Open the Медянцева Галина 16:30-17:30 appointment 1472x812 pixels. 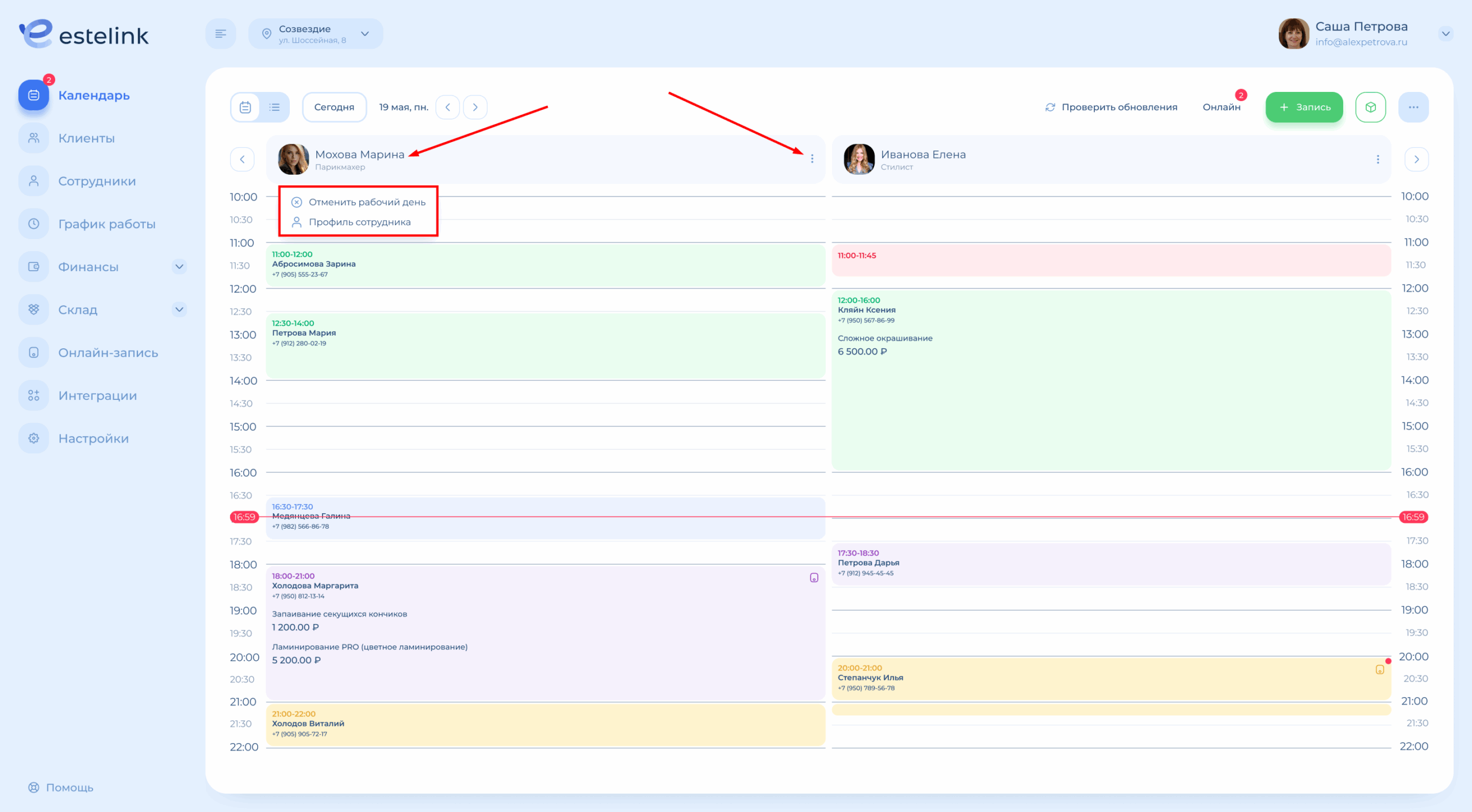coord(545,518)
